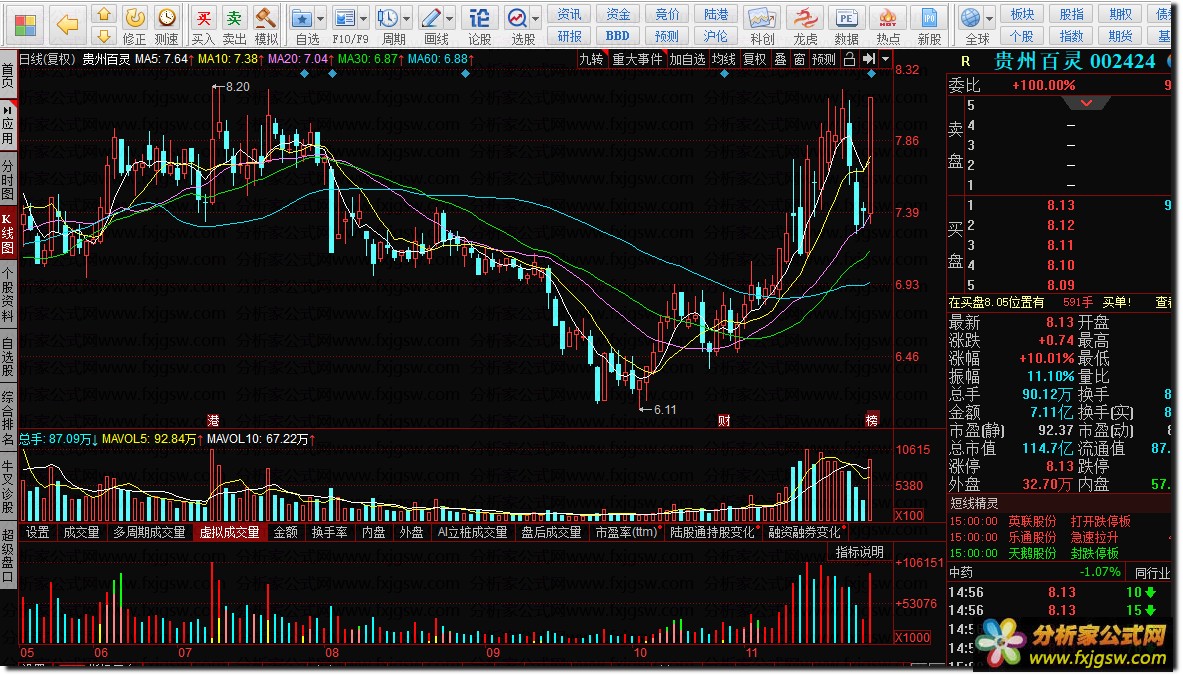Image resolution: width=1183 pixels, height=675 pixels.
Task: Open the 分时图 sidebar tab
Action: coord(8,179)
